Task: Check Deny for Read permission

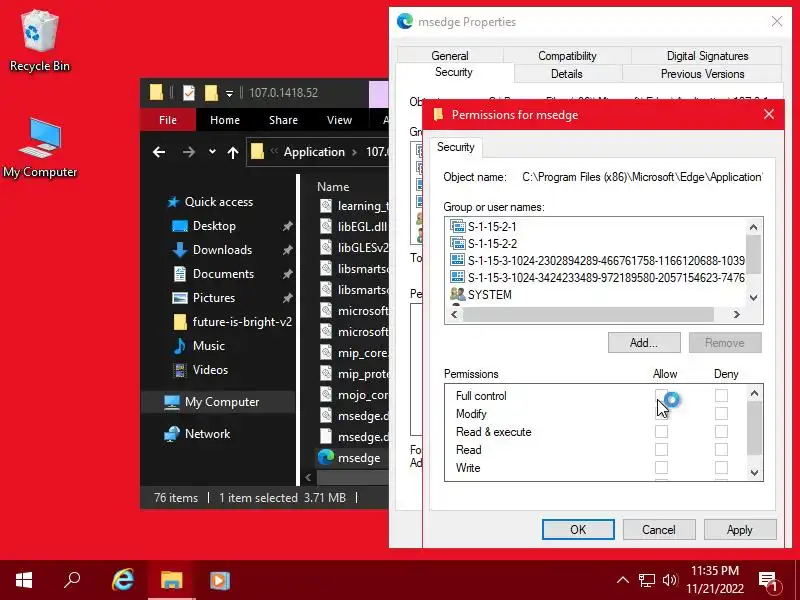Action: coord(721,449)
